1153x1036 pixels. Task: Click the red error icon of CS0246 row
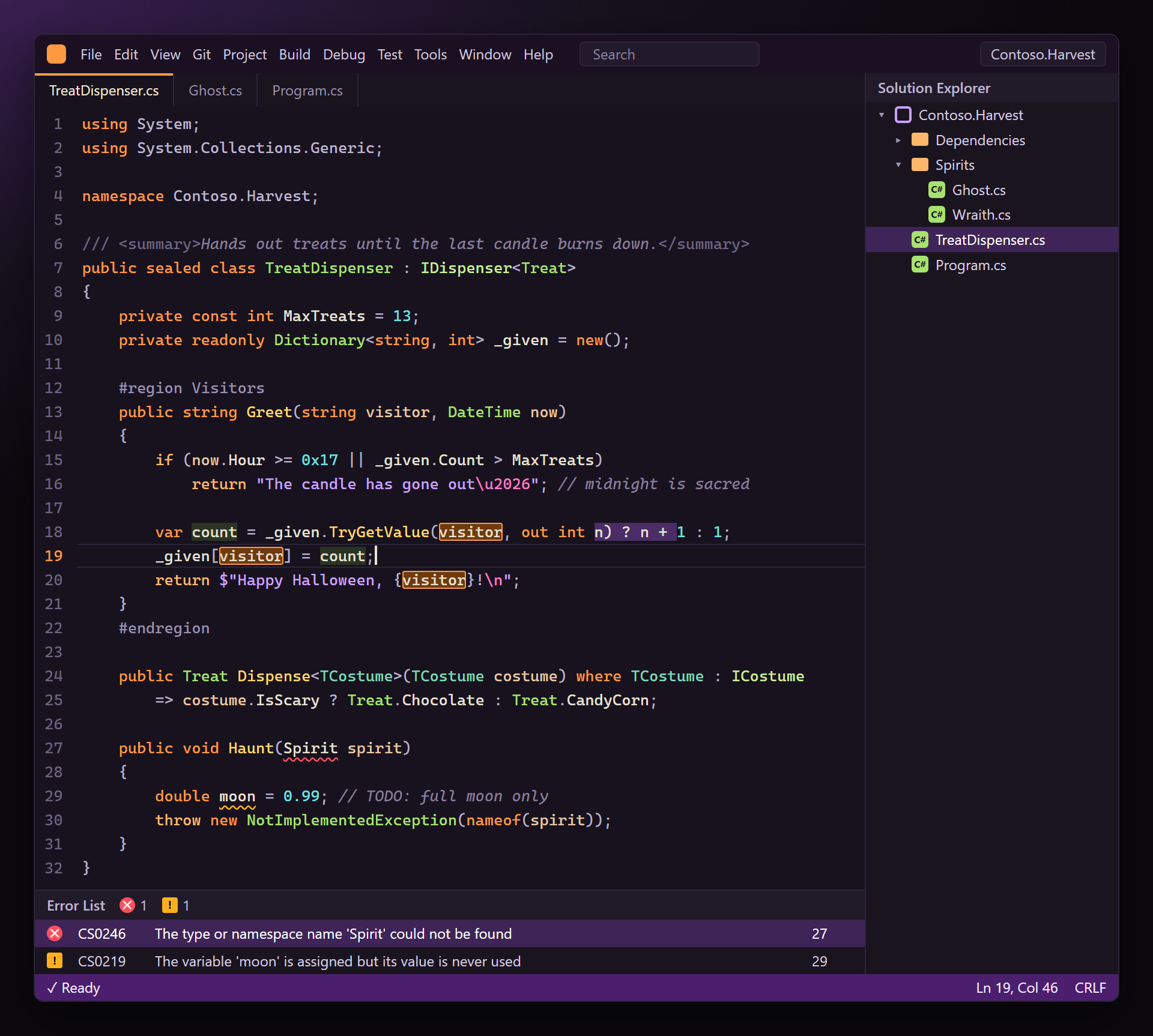point(55,933)
